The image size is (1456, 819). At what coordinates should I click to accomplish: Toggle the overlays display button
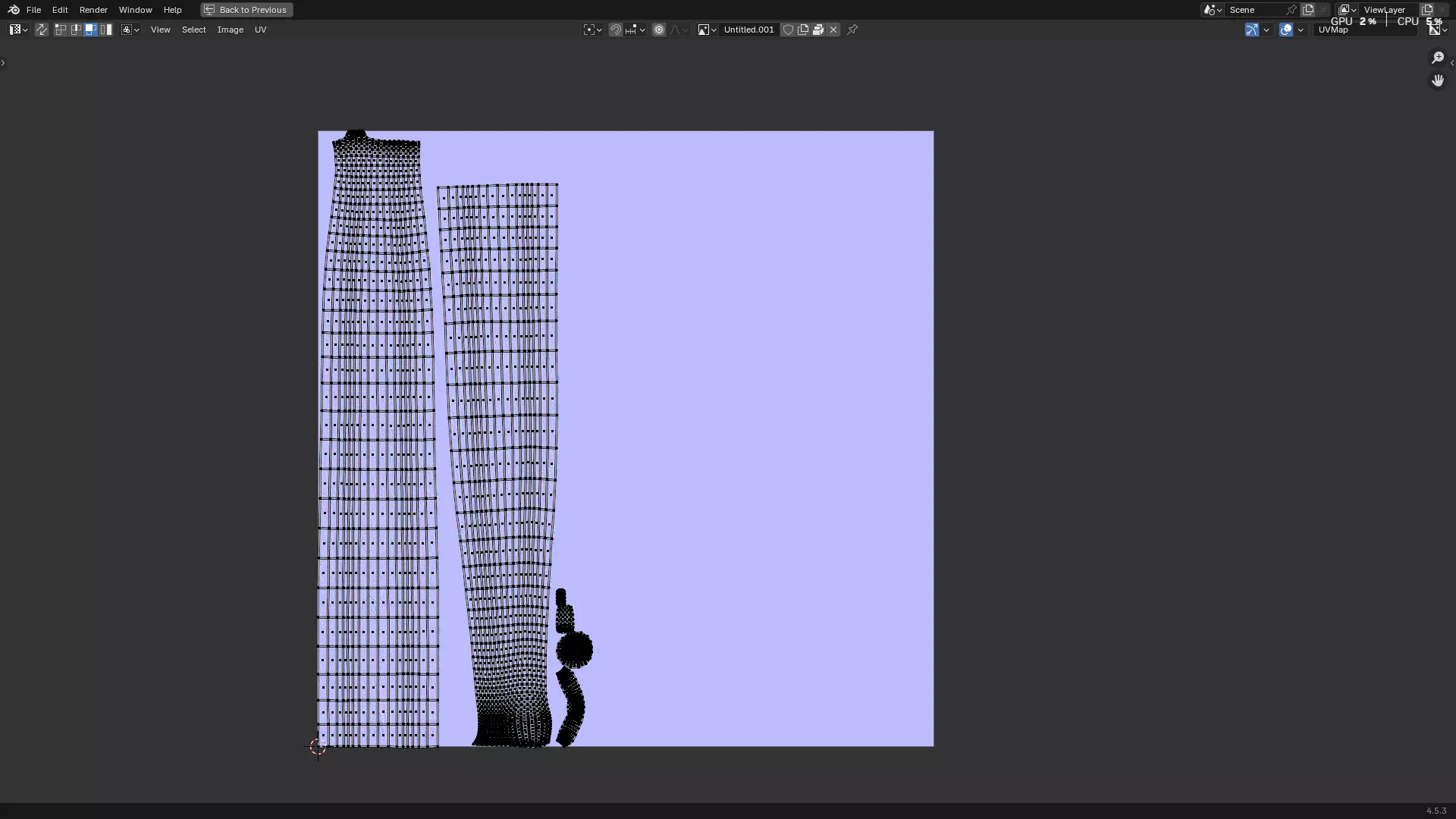pos(1286,30)
